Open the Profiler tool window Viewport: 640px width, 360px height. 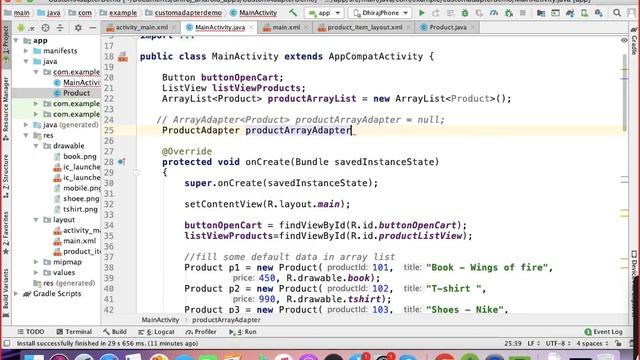pos(201,332)
